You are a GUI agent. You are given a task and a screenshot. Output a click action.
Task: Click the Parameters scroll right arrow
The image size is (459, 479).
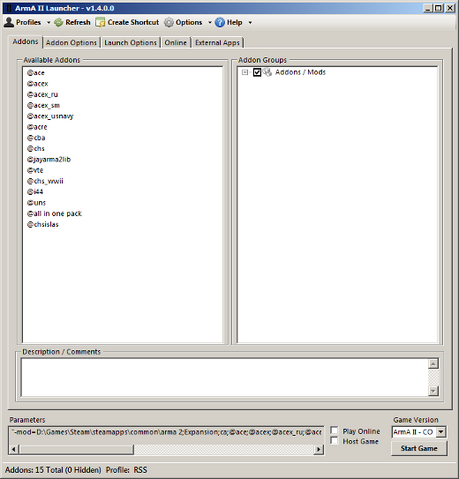[319, 449]
